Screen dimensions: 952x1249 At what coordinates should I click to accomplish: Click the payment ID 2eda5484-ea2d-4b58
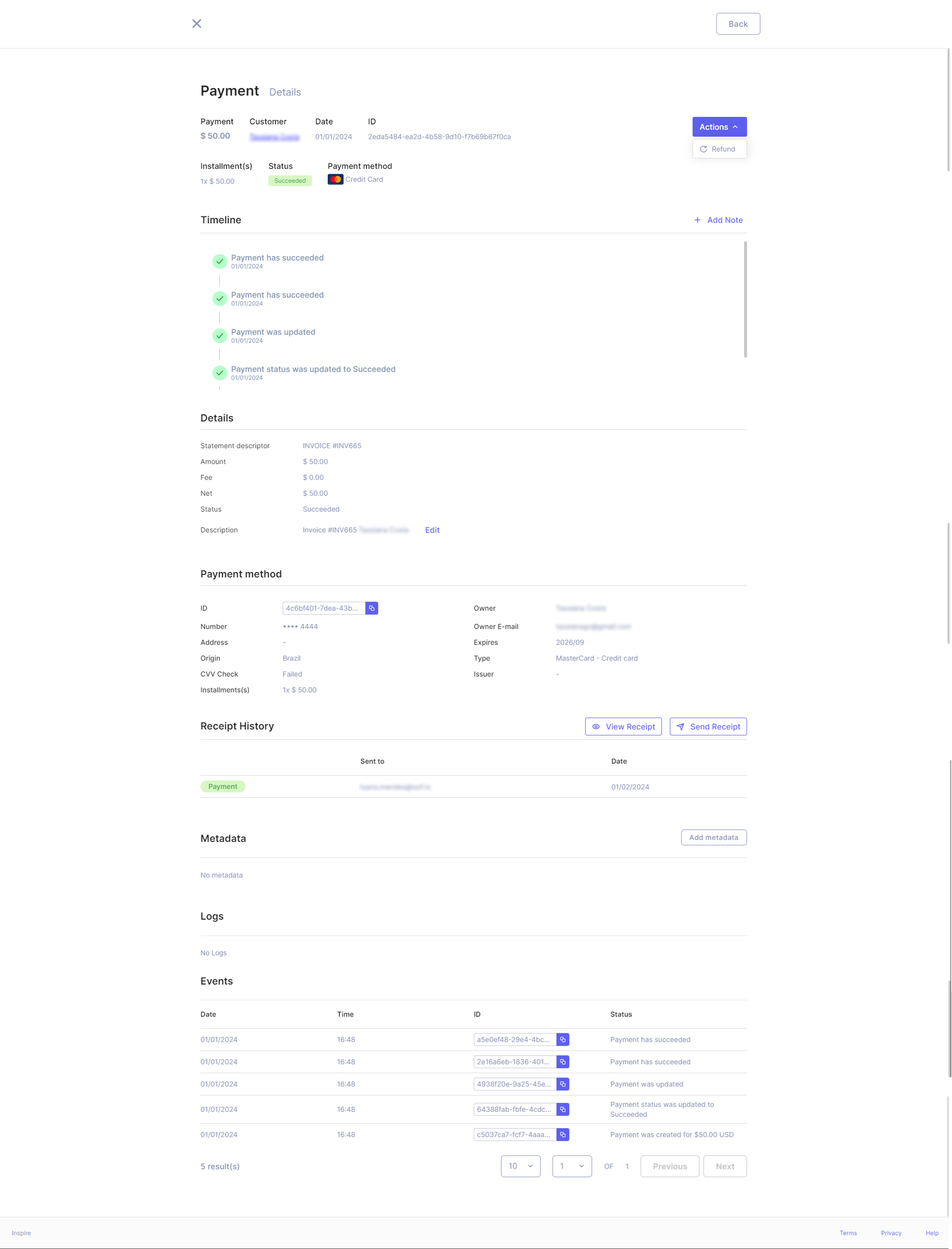point(439,137)
